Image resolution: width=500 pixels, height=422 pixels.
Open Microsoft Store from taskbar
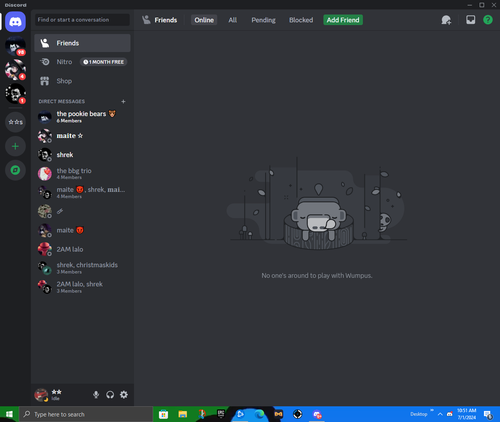click(x=163, y=414)
